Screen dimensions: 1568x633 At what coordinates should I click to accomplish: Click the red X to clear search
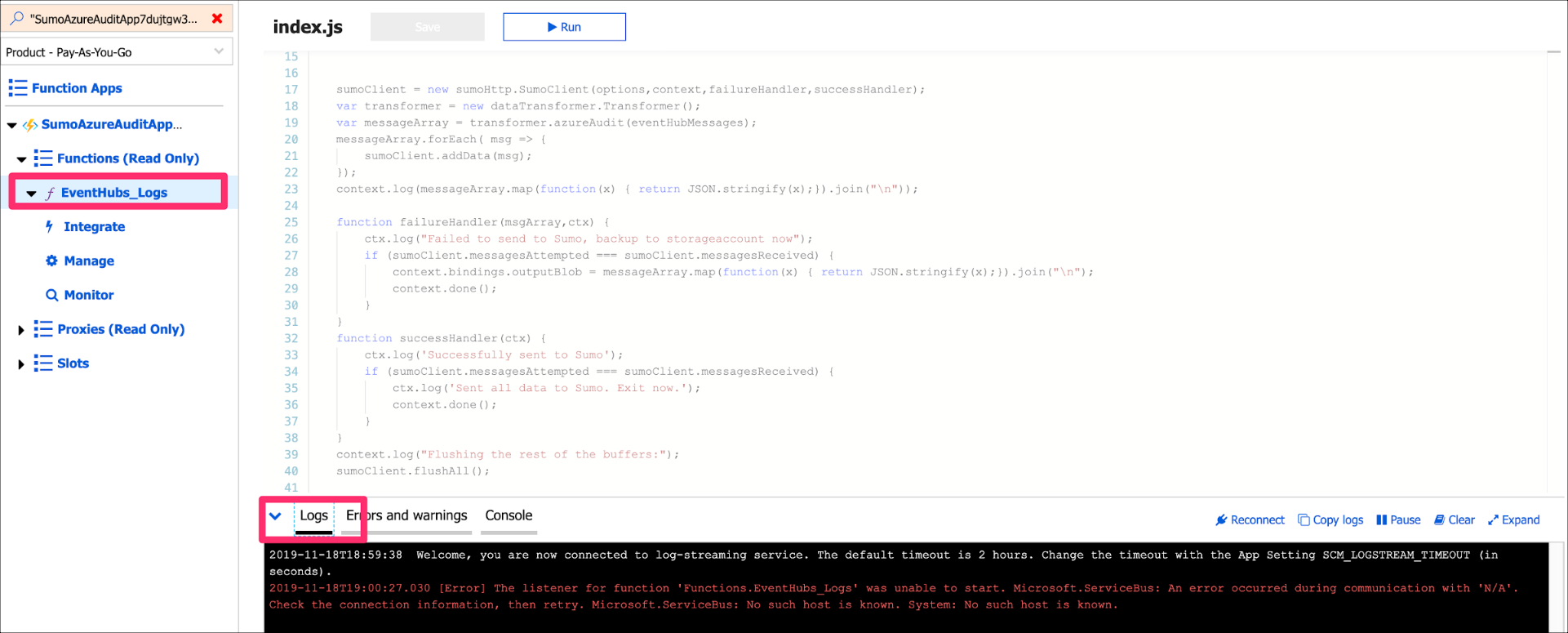(x=217, y=18)
